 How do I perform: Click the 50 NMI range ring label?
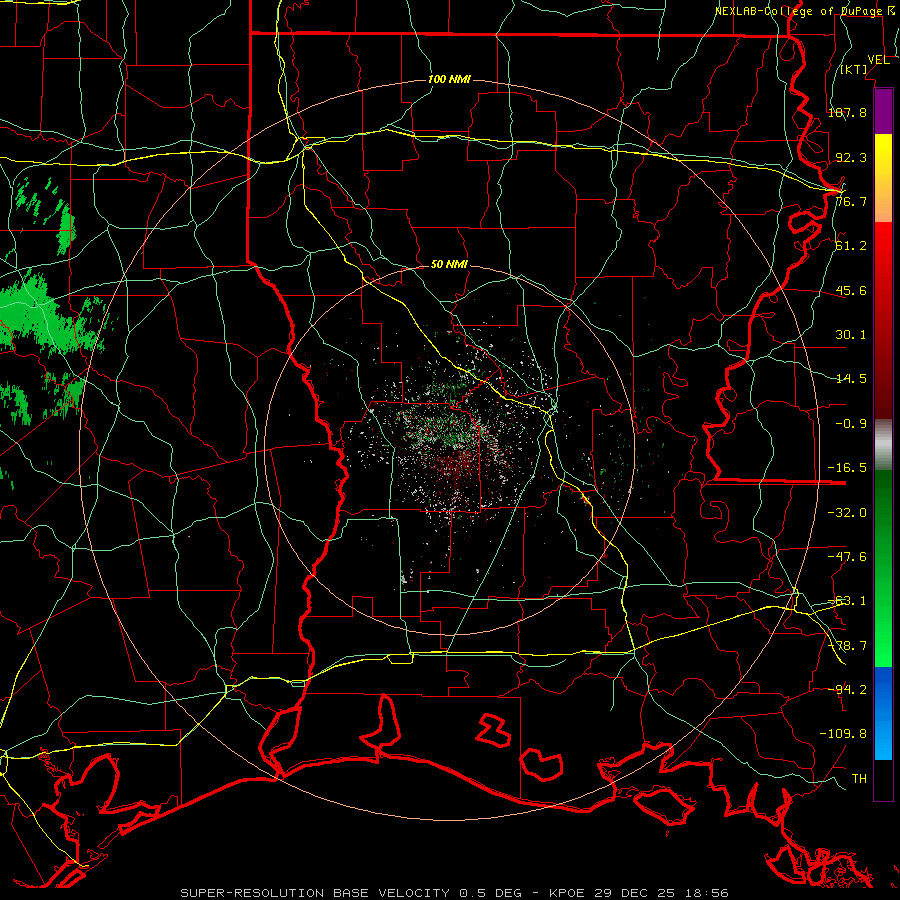(449, 265)
